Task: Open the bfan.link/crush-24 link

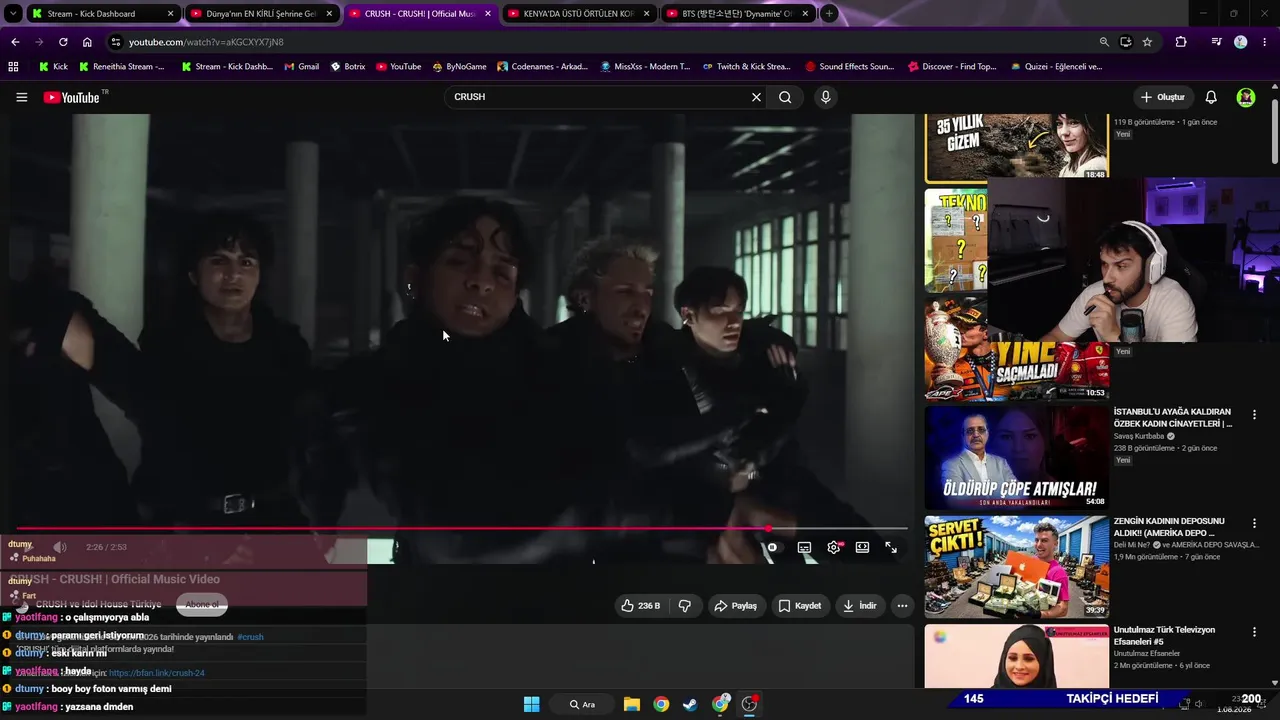Action: [x=157, y=673]
